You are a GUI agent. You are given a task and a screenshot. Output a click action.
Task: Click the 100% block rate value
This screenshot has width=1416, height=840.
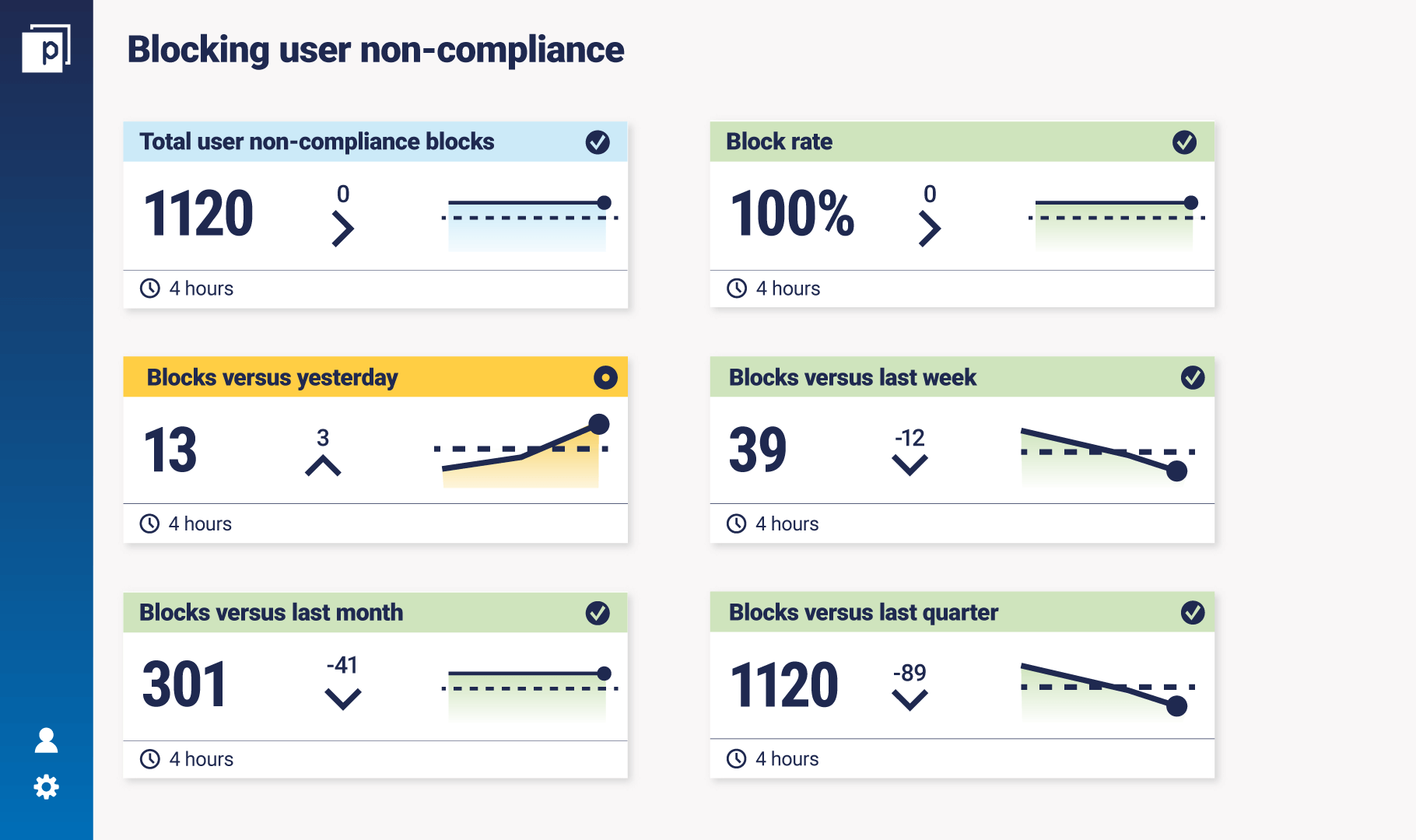(x=792, y=214)
